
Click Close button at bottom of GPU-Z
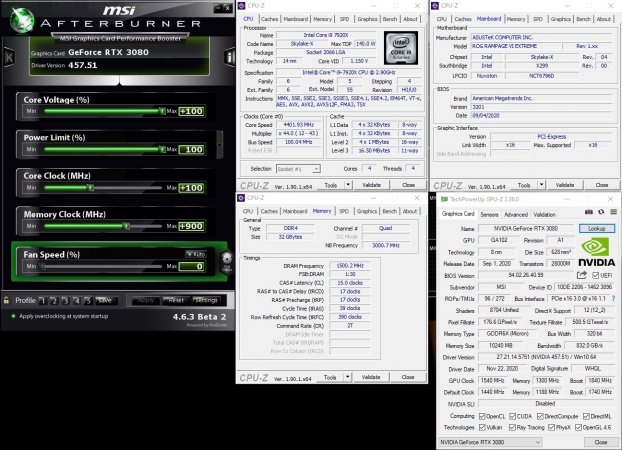pyautogui.click(x=601, y=442)
